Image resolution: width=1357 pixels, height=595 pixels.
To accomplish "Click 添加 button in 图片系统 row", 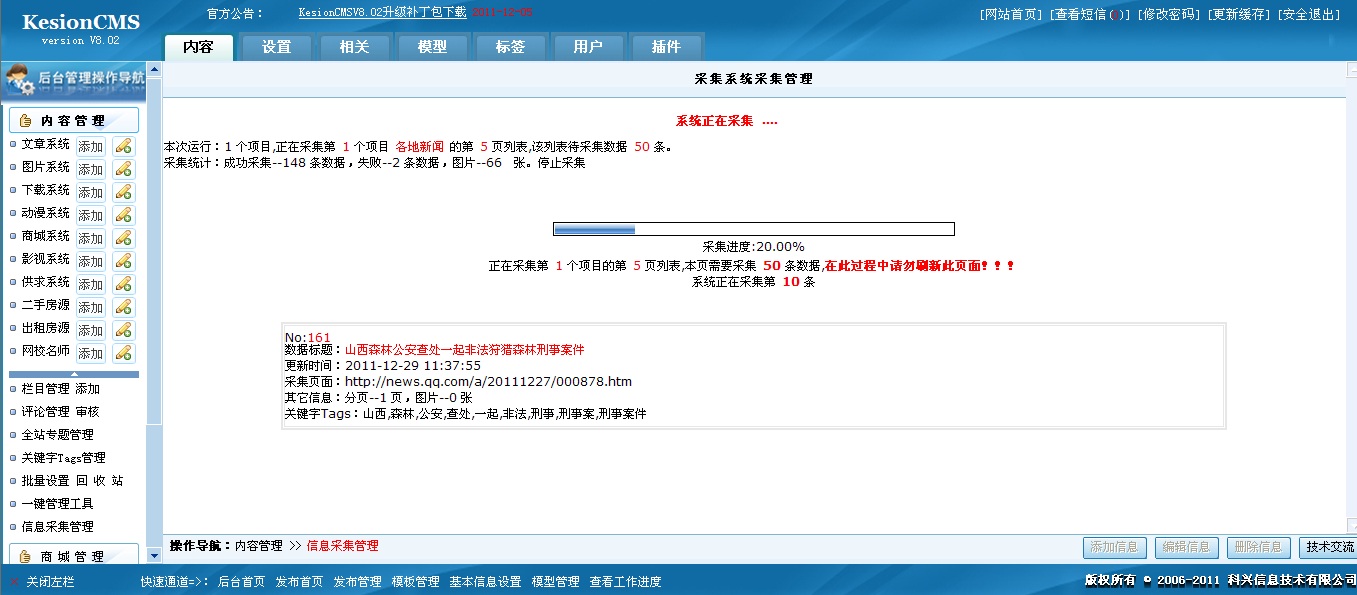I will pos(91,169).
